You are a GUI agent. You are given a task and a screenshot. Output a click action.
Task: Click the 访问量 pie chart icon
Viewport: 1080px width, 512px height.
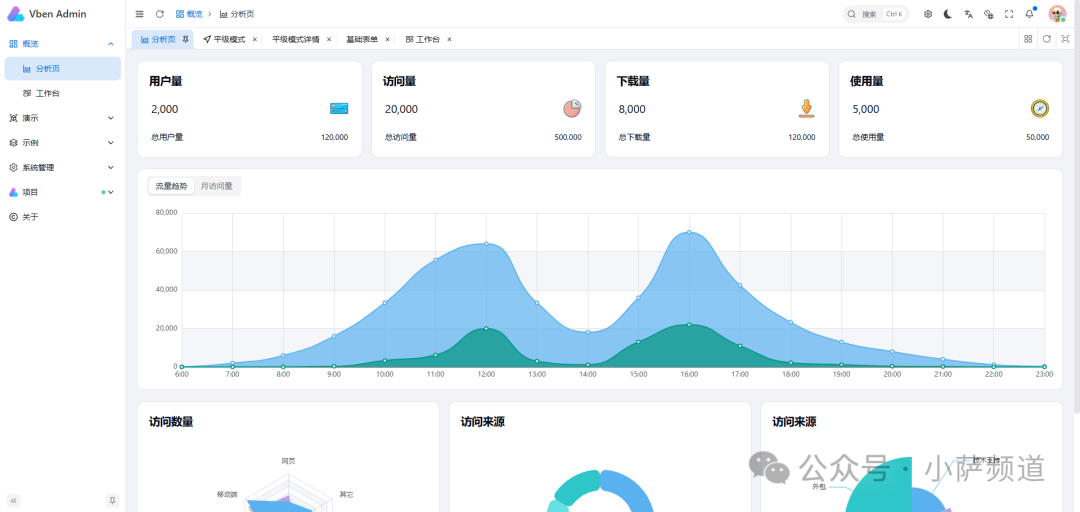point(572,108)
